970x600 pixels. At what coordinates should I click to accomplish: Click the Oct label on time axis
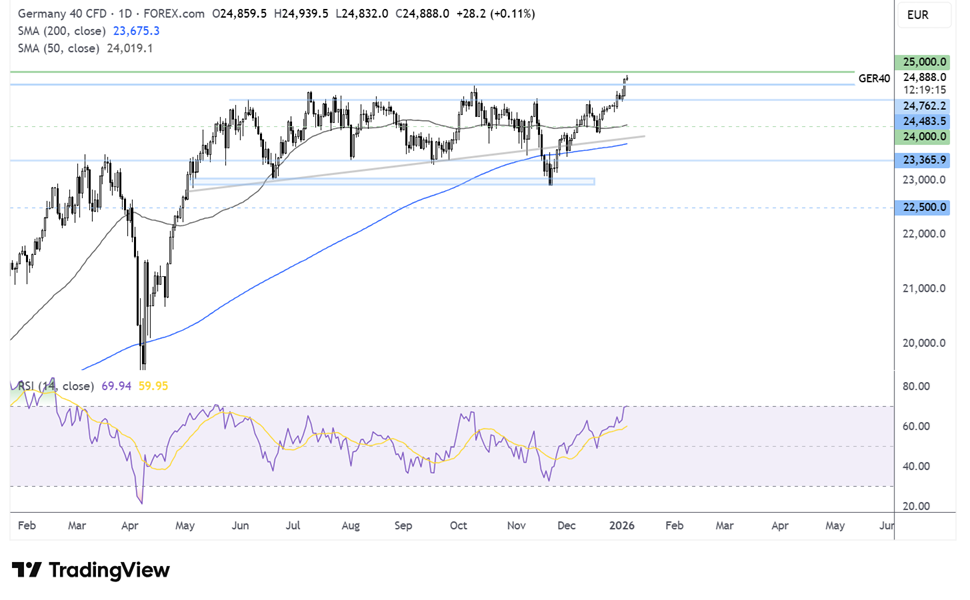click(459, 525)
